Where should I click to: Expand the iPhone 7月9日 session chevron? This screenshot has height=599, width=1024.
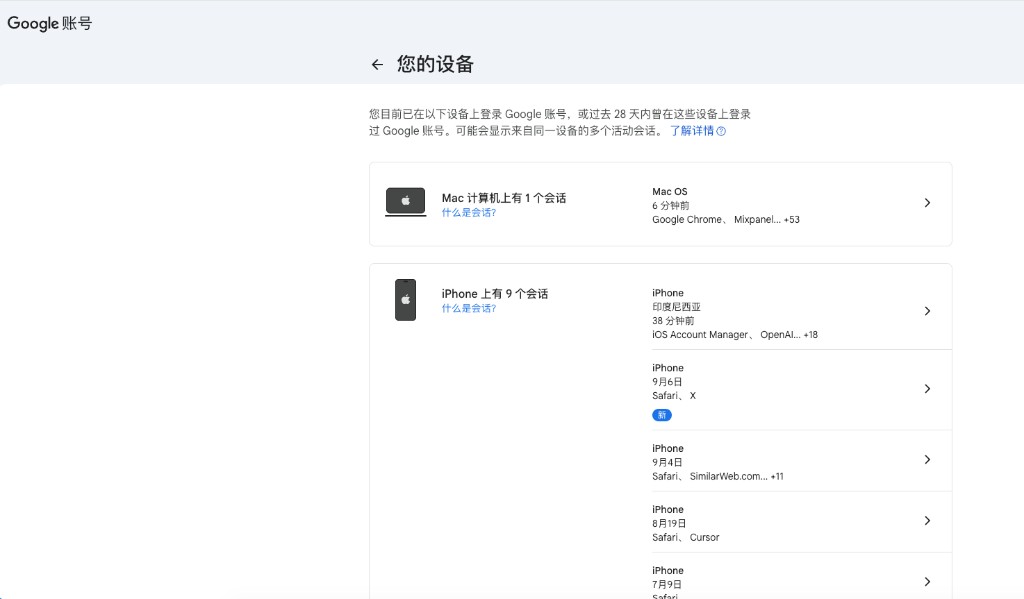pyautogui.click(x=927, y=581)
